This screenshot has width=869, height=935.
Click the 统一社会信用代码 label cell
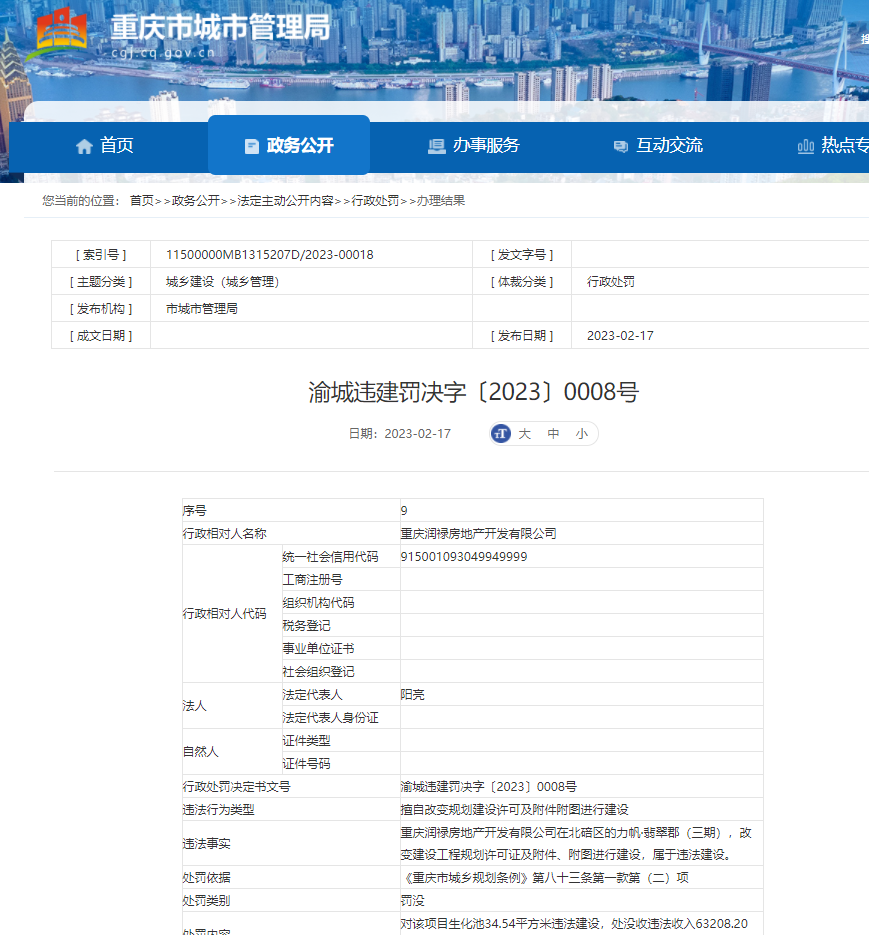341,556
